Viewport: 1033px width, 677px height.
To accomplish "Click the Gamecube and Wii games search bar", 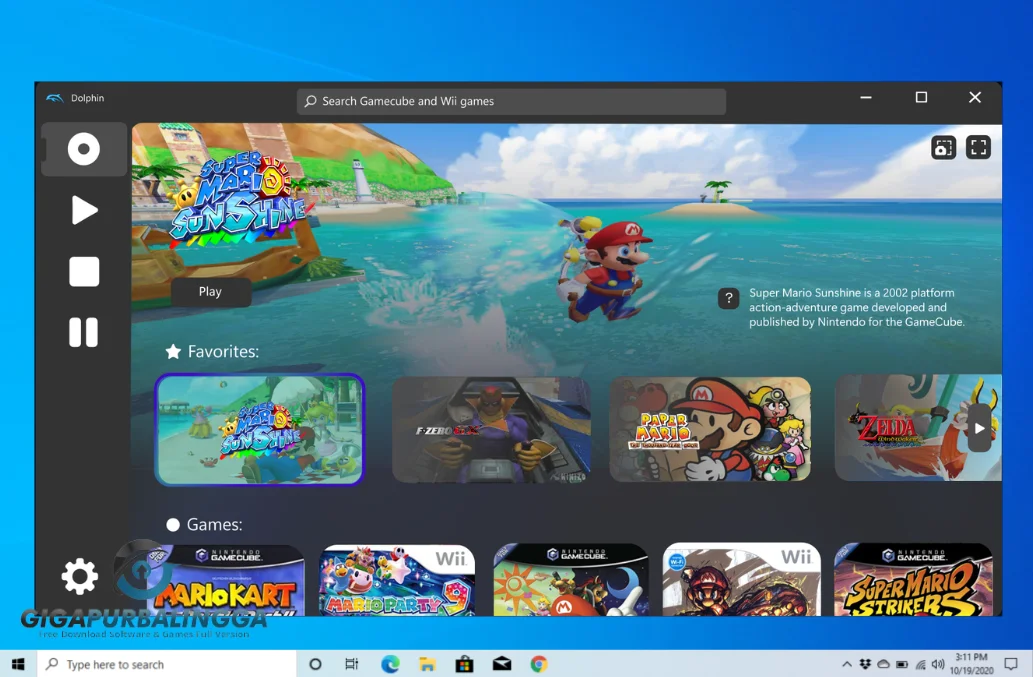I will 511,100.
